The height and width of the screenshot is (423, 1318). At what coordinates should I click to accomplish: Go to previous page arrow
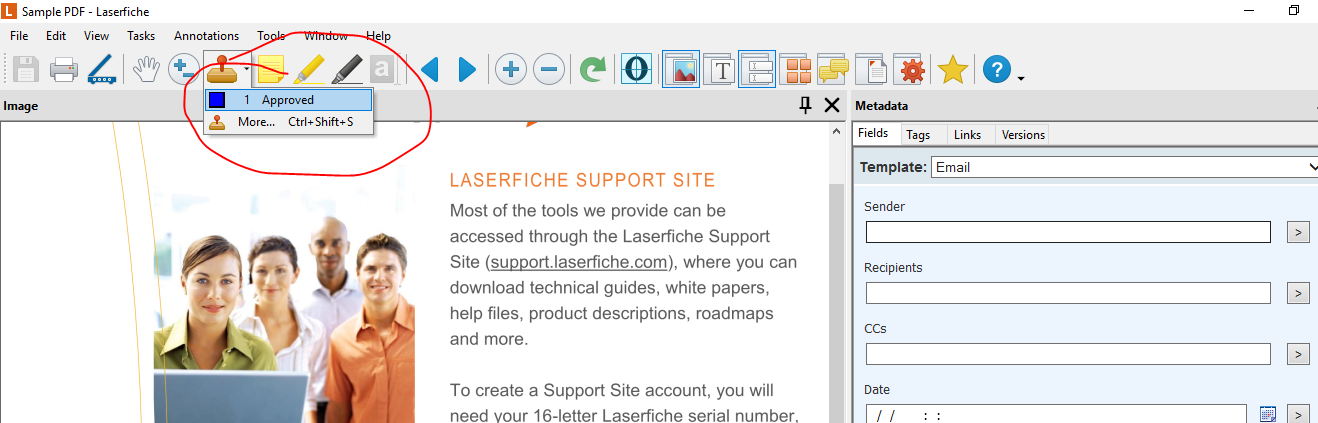pos(429,70)
